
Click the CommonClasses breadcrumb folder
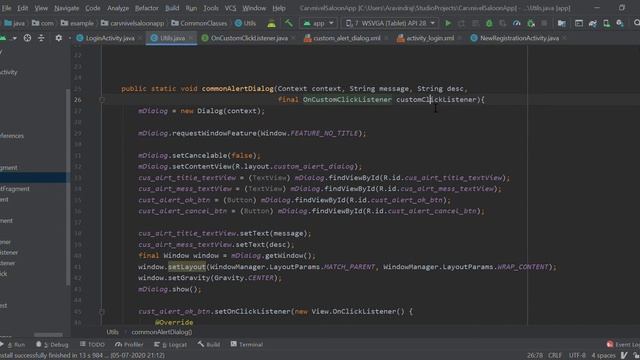click(199, 23)
